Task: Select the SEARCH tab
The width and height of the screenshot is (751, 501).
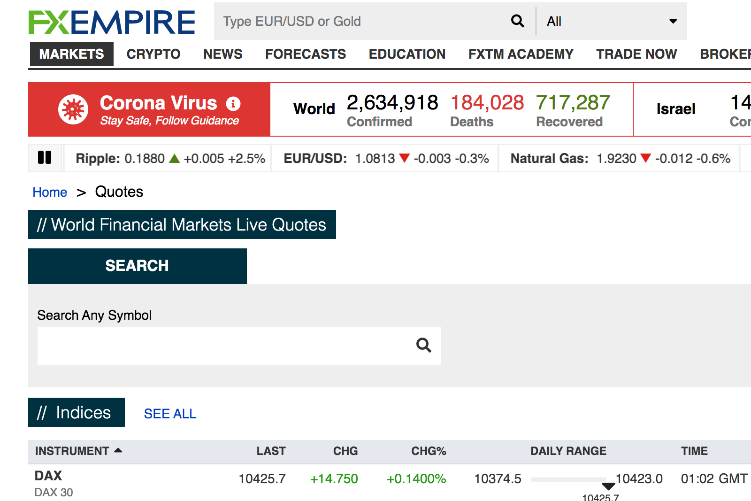Action: [x=137, y=266]
